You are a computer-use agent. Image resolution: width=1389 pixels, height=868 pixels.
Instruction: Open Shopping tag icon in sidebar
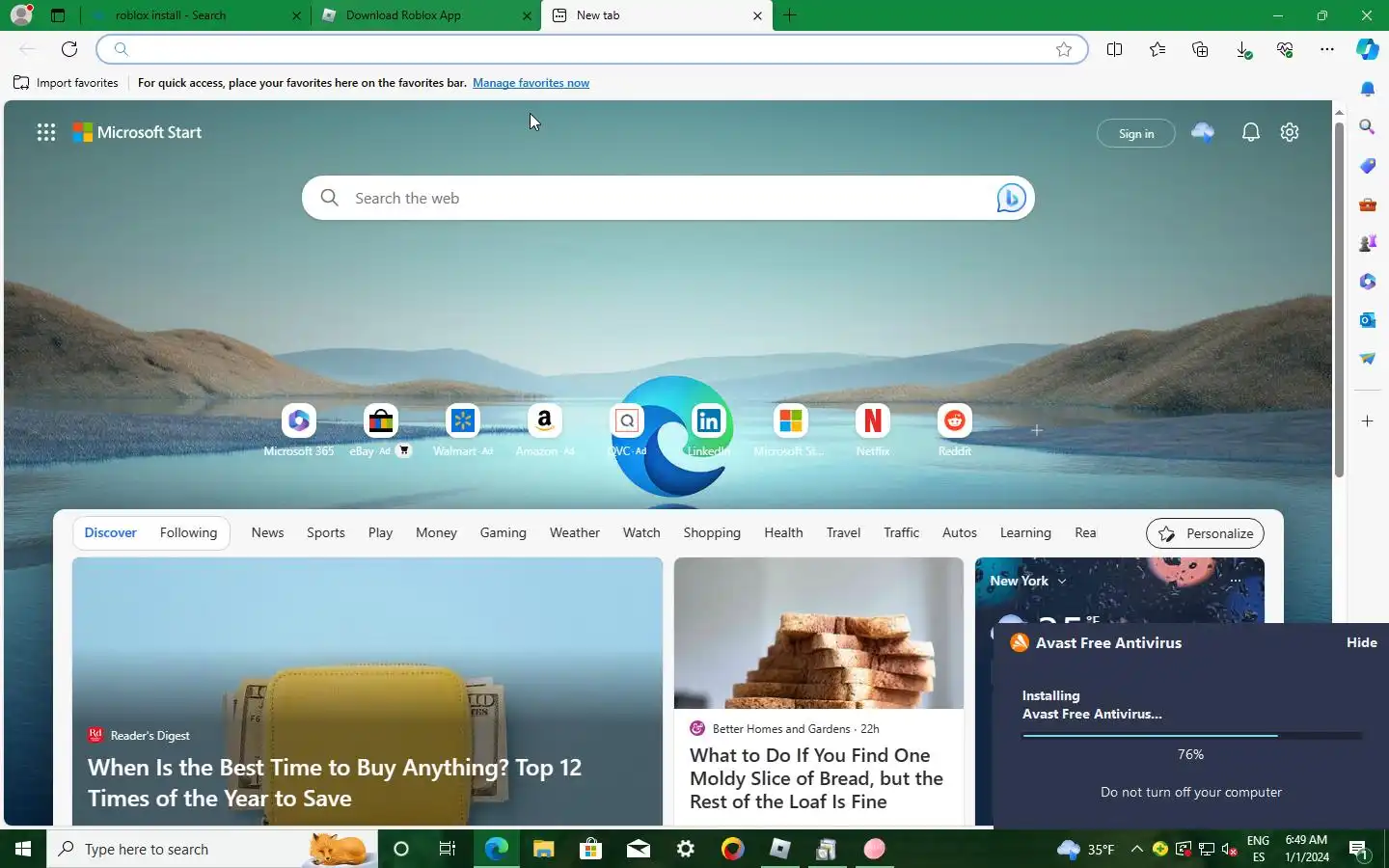coord(1367,165)
